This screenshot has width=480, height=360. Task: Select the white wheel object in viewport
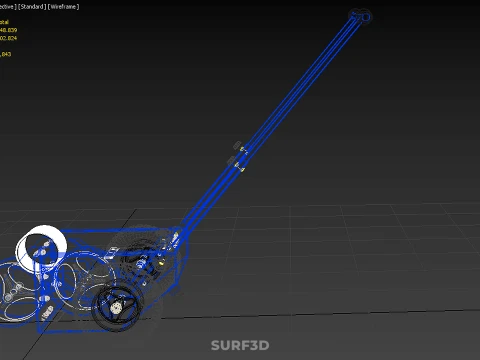[x=41, y=248]
